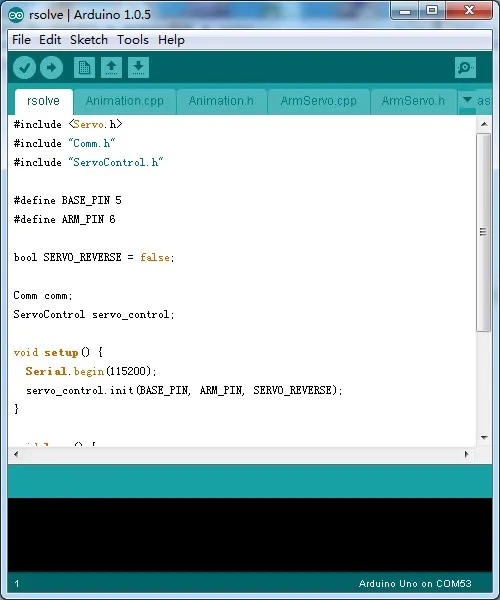Click "Arduino Uno on COM53" status text
Image resolution: width=500 pixels, height=600 pixels.
point(415,584)
